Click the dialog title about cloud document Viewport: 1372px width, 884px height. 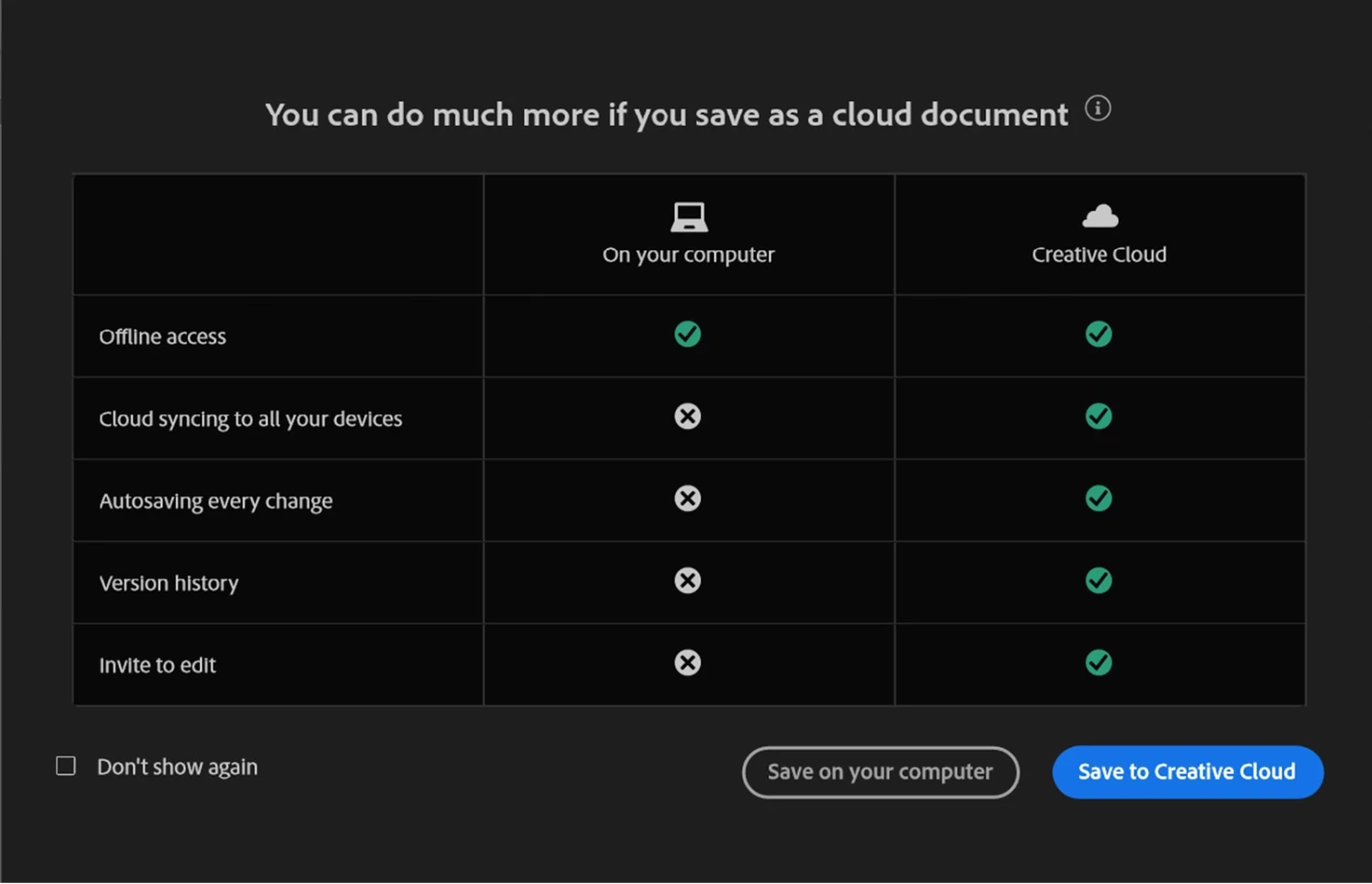coord(667,115)
